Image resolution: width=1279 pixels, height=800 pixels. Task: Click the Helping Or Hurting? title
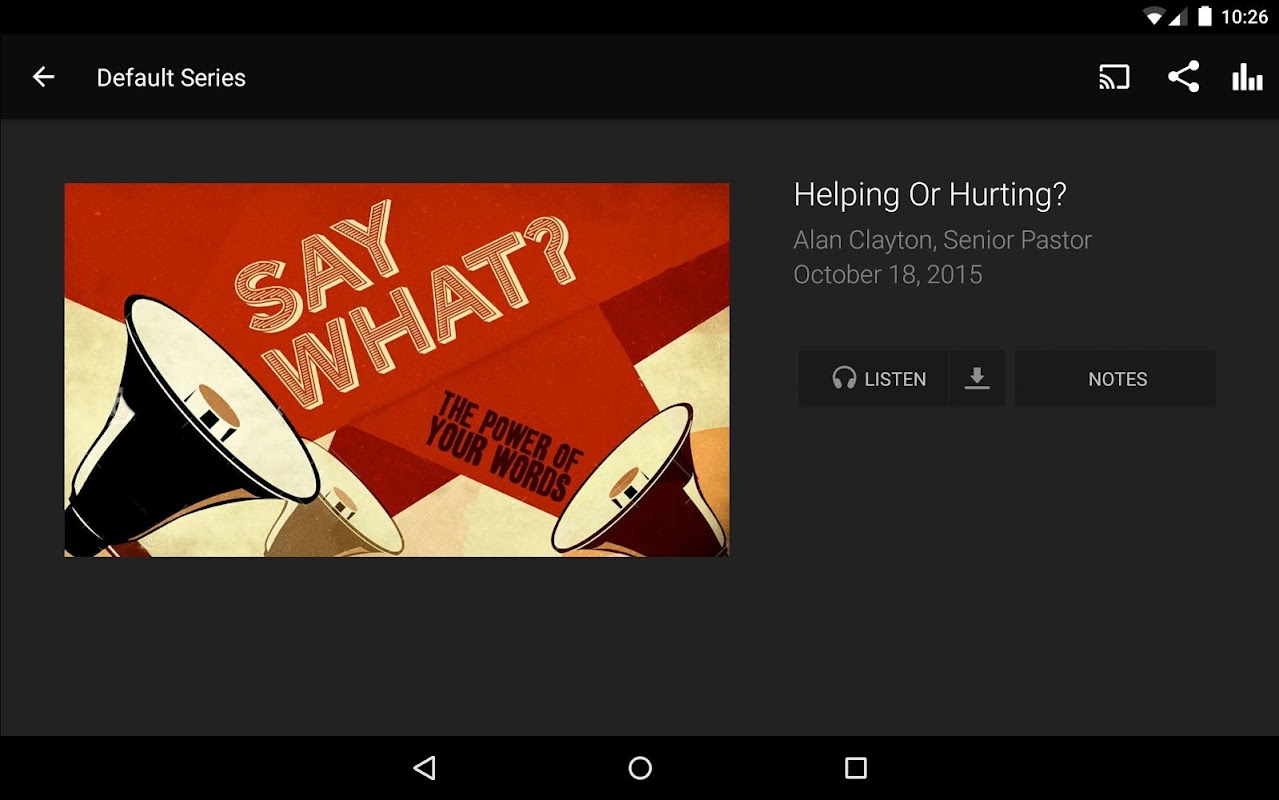click(x=930, y=195)
